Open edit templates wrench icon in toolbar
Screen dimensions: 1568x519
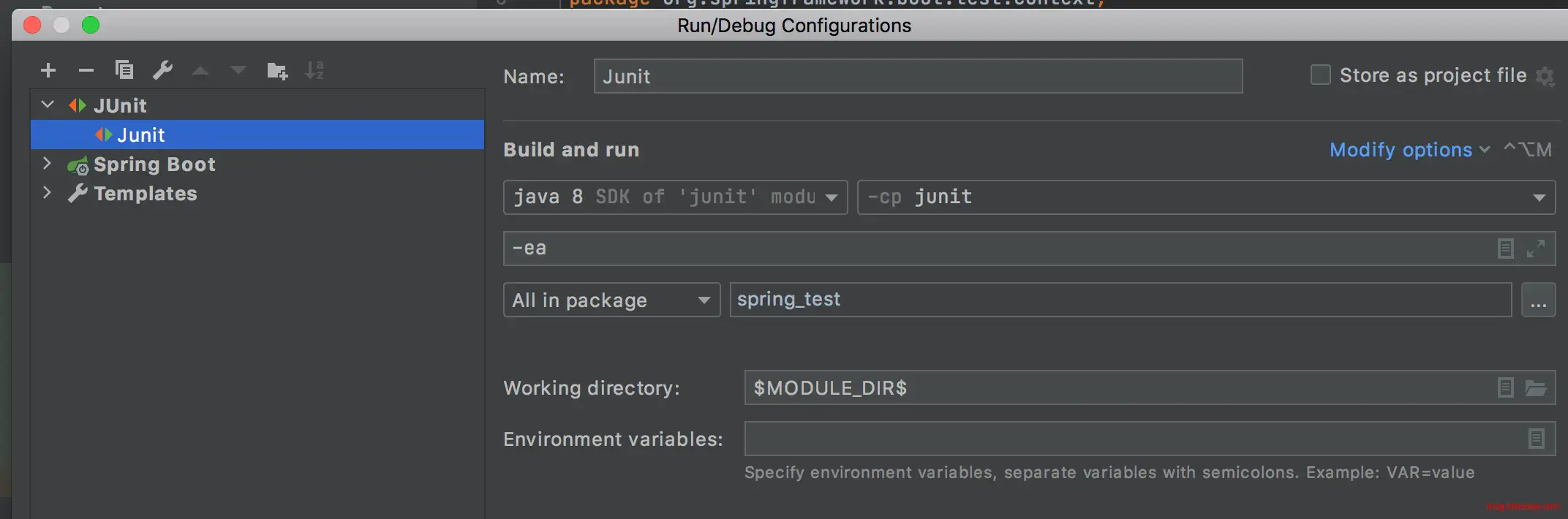coord(162,70)
